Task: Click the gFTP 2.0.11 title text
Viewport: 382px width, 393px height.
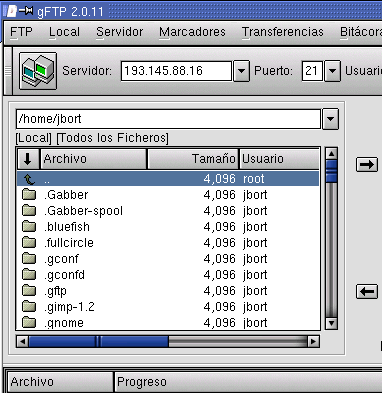Action: (70, 12)
